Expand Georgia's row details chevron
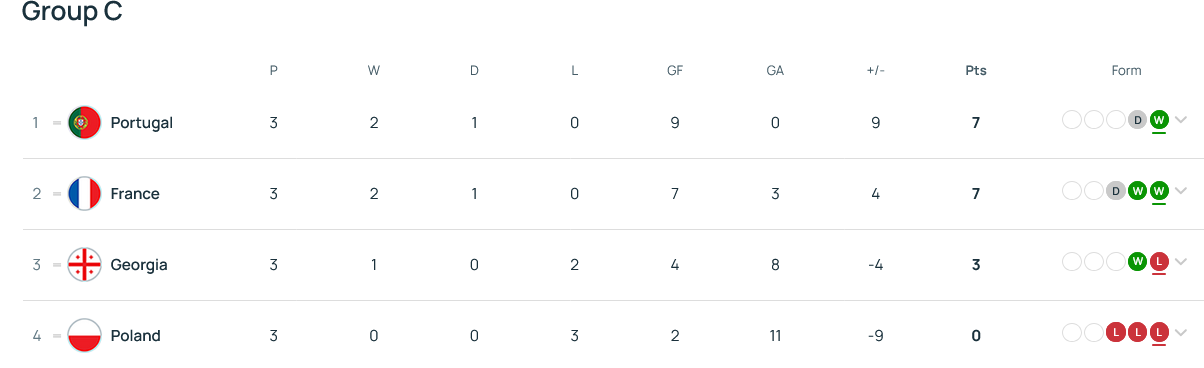Screen dimensions: 1204x368 [x=1181, y=263]
